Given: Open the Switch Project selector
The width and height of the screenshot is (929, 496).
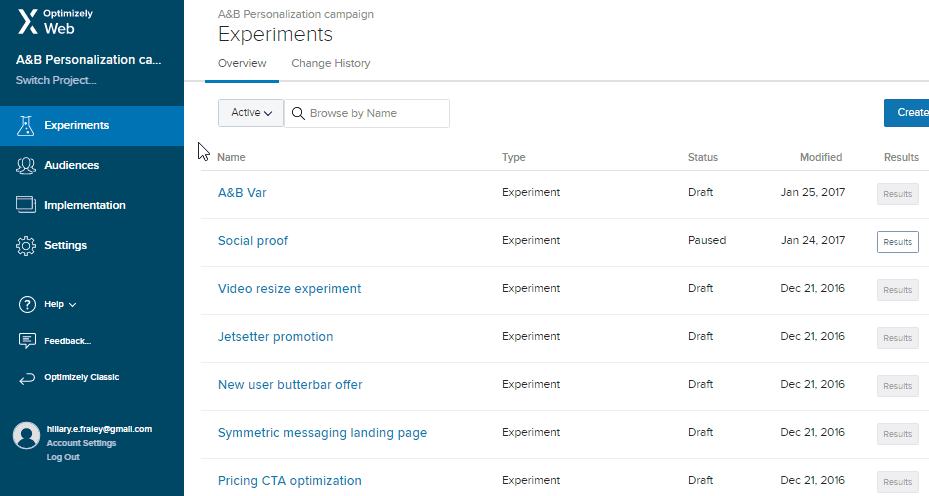Looking at the screenshot, I should coord(56,80).
